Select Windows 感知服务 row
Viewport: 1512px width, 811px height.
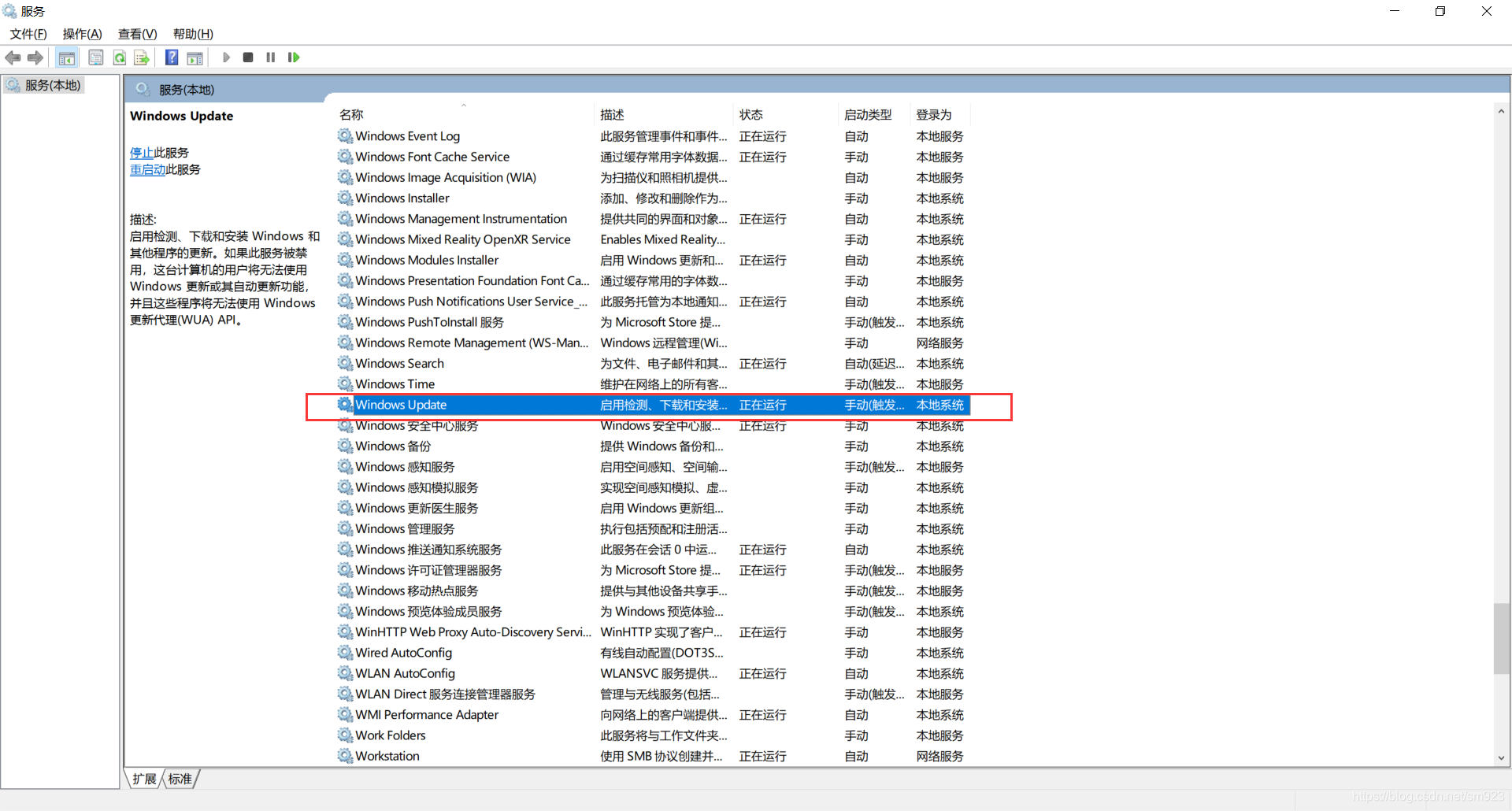(653, 467)
